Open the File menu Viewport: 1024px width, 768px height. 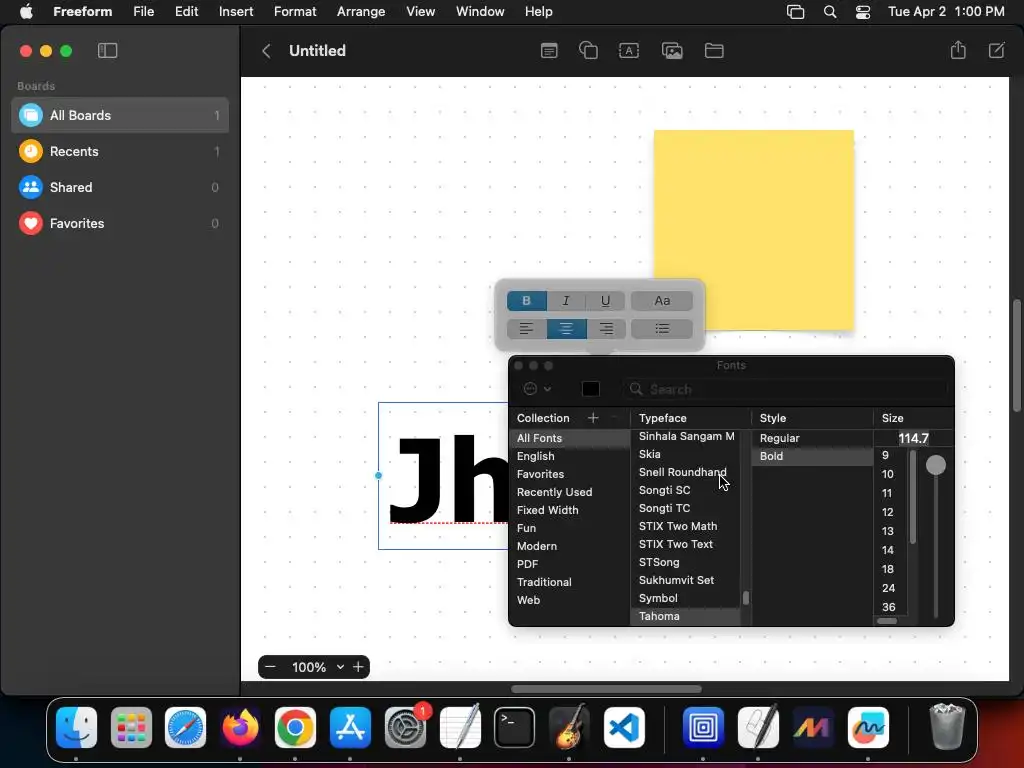click(144, 12)
